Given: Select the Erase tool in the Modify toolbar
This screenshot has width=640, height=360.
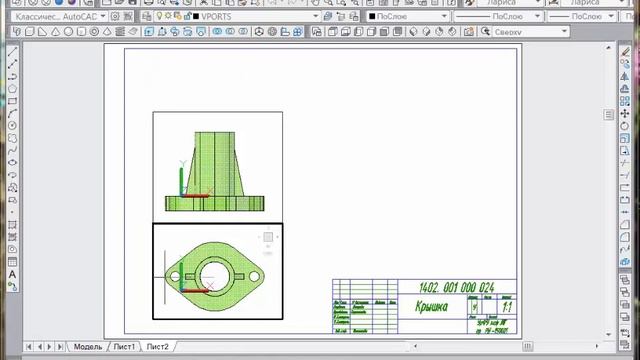Looking at the screenshot, I should coord(625,52).
